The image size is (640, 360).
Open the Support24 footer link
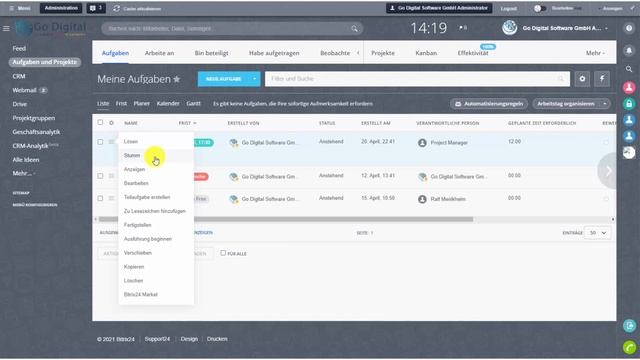click(157, 339)
